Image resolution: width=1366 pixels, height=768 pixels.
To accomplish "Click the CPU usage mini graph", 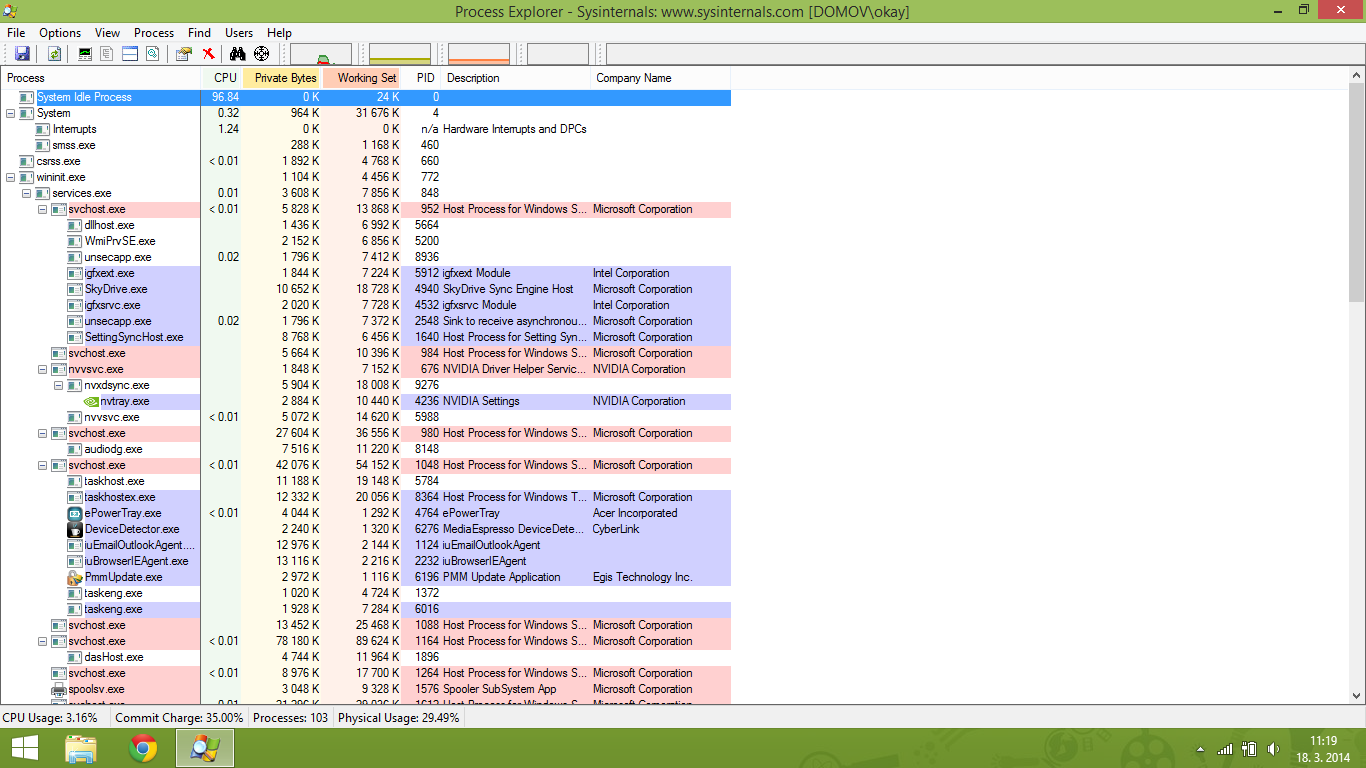I will [x=321, y=54].
